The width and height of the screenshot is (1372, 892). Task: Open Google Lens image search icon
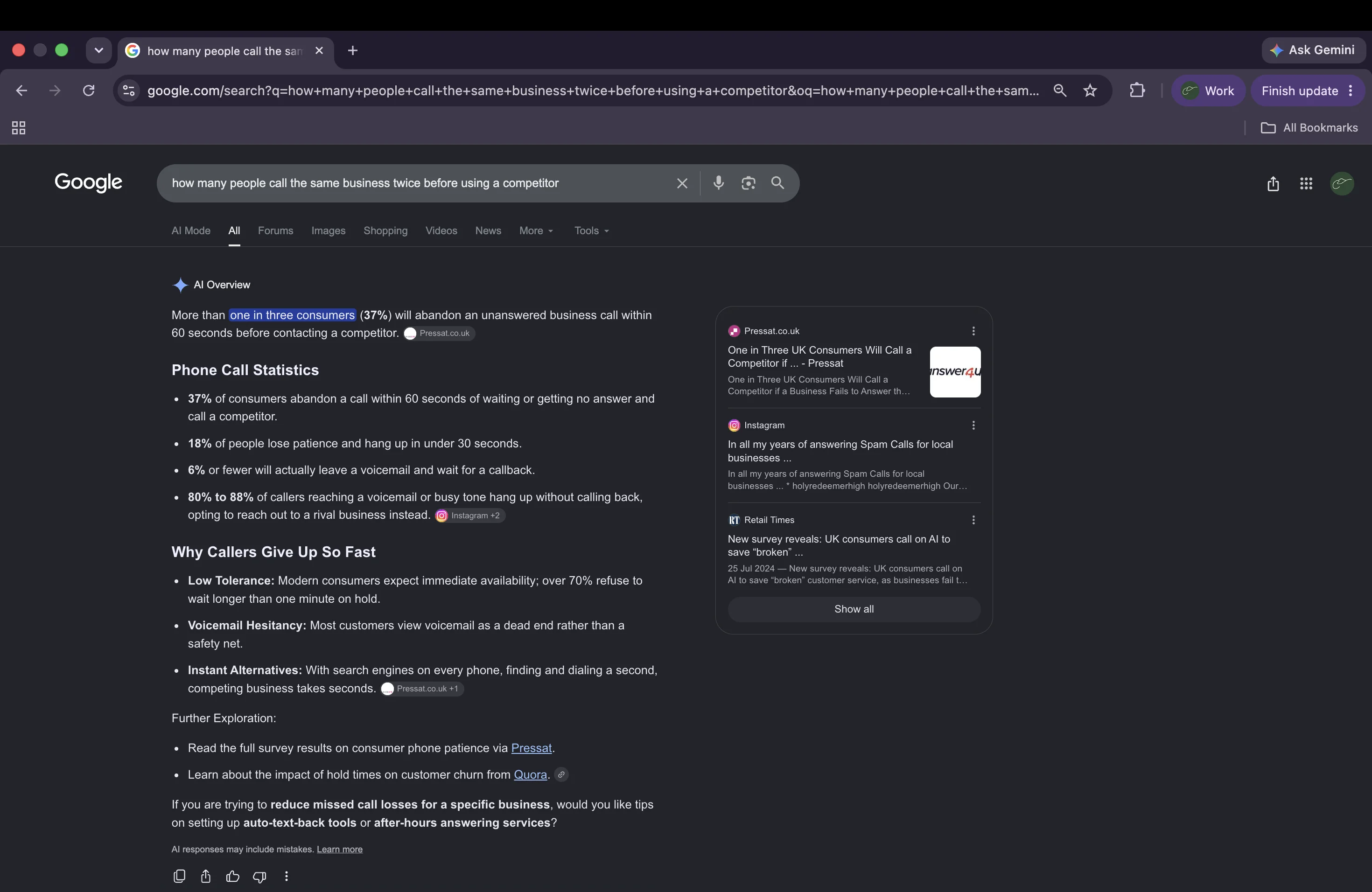(748, 183)
